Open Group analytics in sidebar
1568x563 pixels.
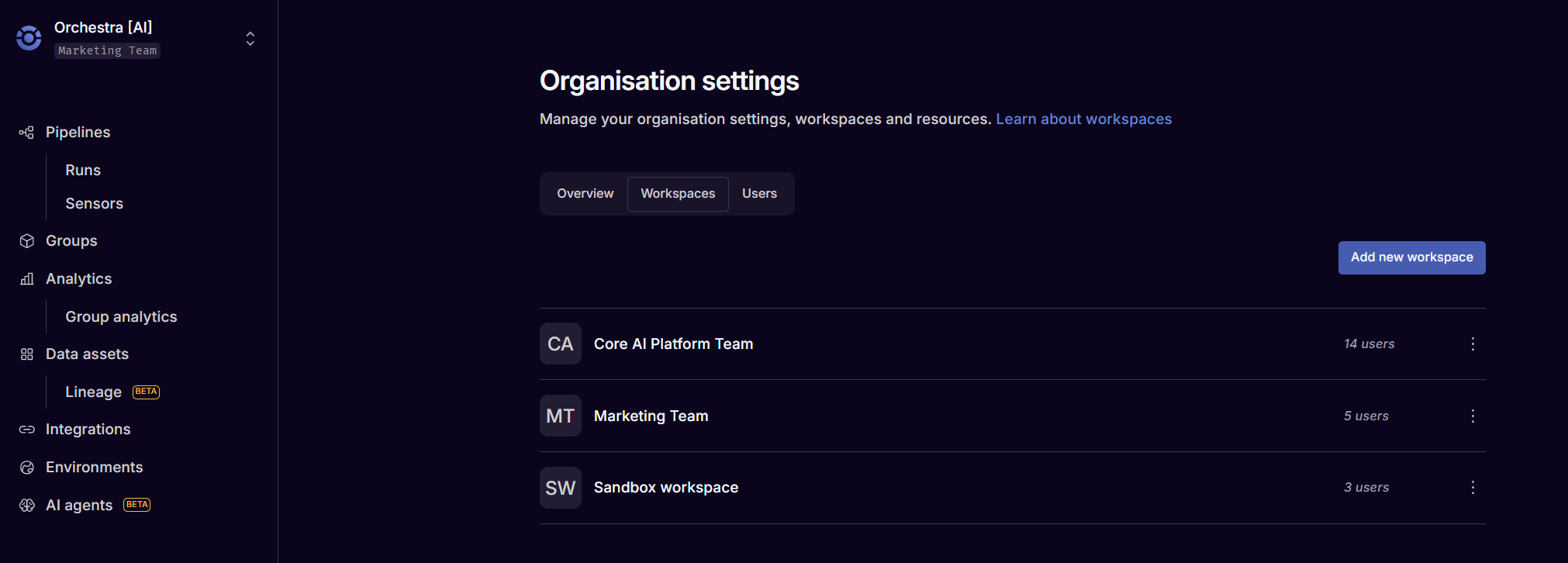[x=121, y=317]
